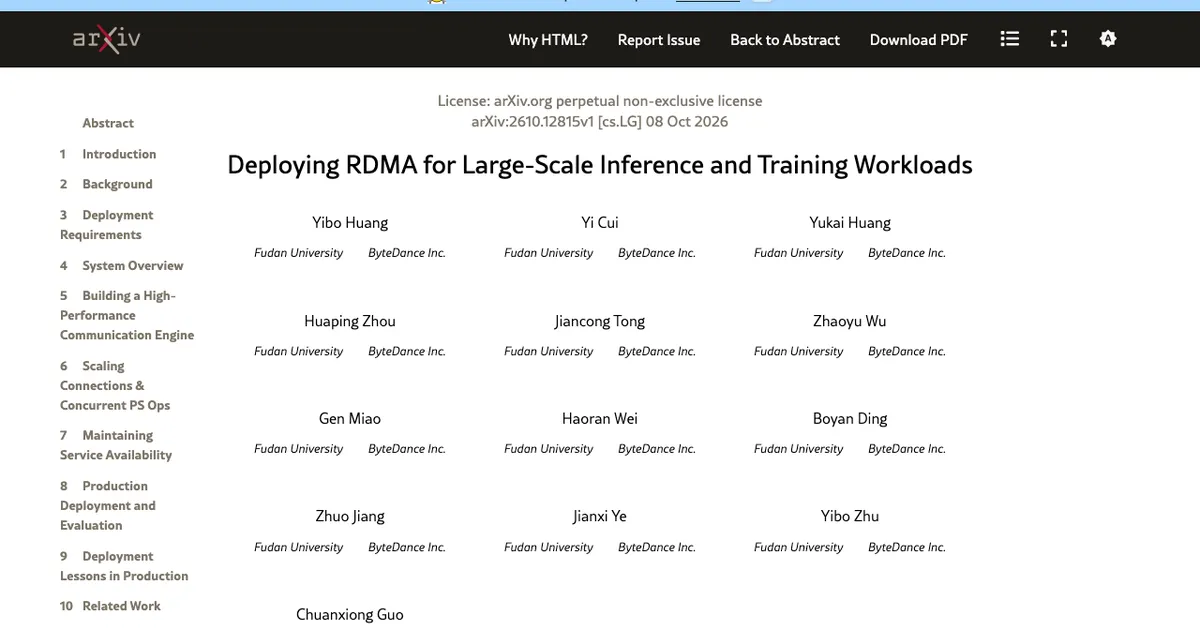
Task: Click Fudan University under Gen Miao
Action: click(299, 449)
